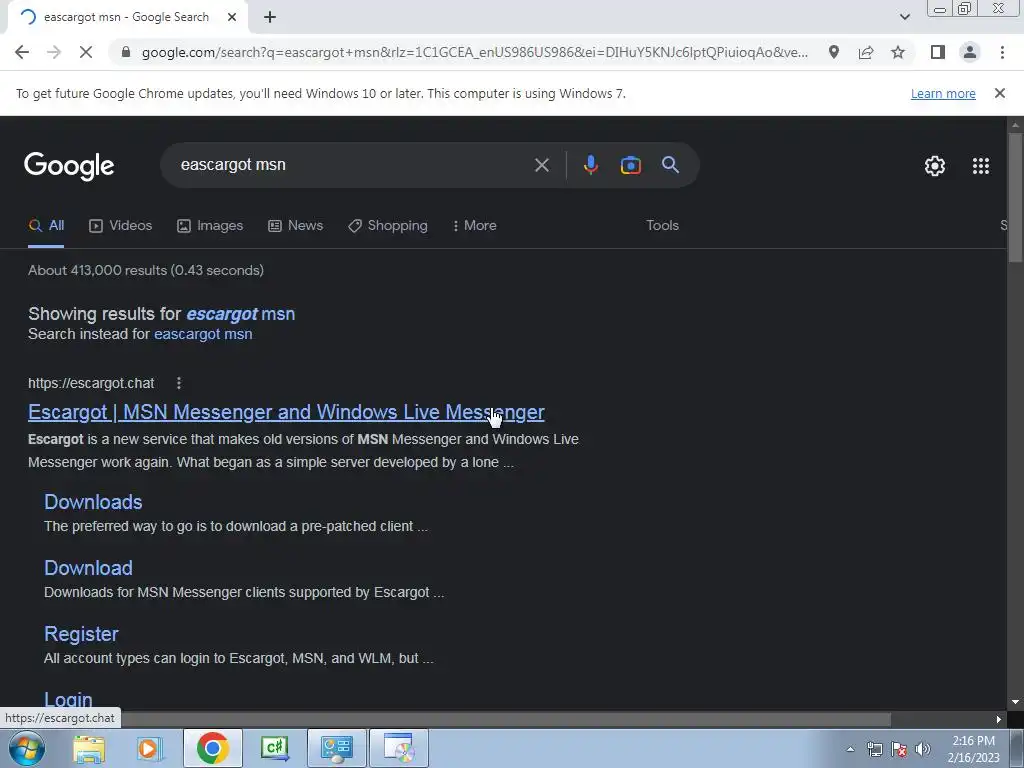The width and height of the screenshot is (1024, 768).
Task: Open the installer disc taskbar icon
Action: tap(399, 748)
